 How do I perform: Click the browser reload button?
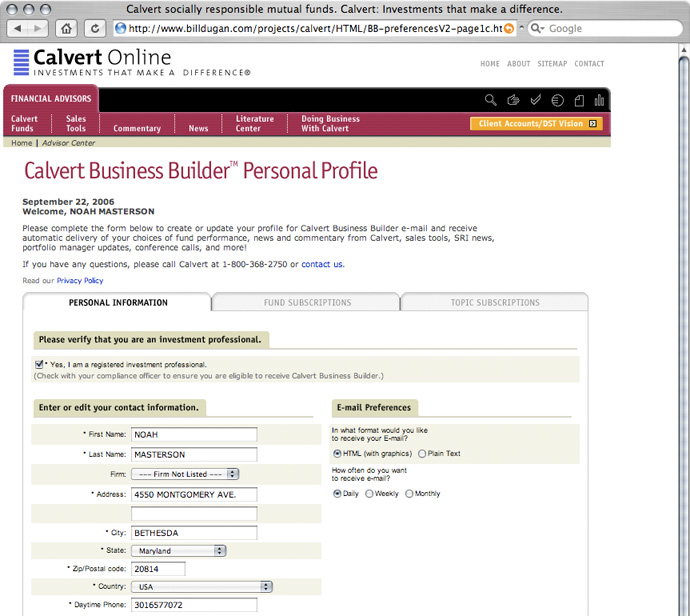pos(95,29)
